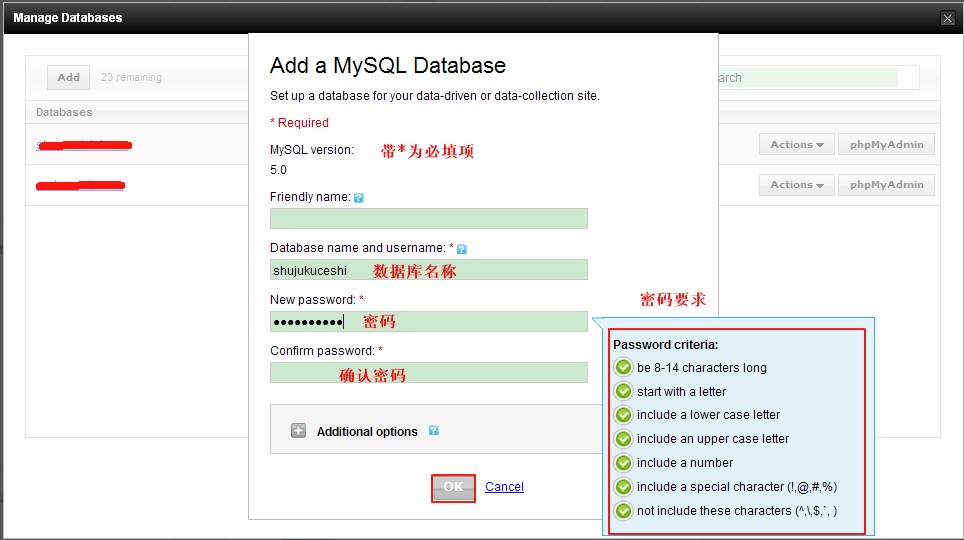This screenshot has height=540, width=964.
Task: Expand Additional options with plus icon
Action: [x=298, y=431]
